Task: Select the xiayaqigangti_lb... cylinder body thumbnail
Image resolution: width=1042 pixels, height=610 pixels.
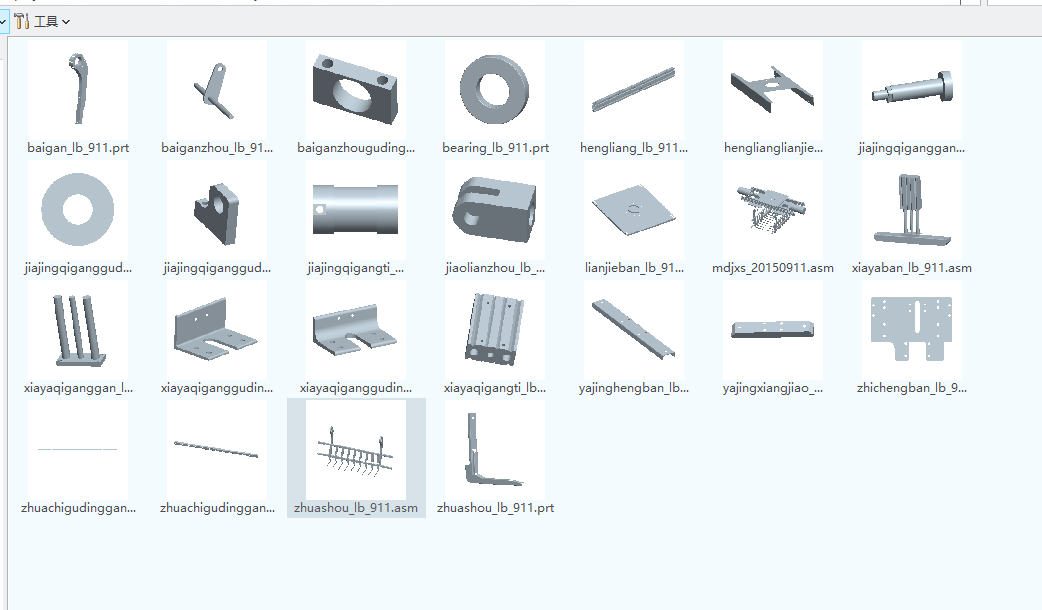Action: pos(495,330)
